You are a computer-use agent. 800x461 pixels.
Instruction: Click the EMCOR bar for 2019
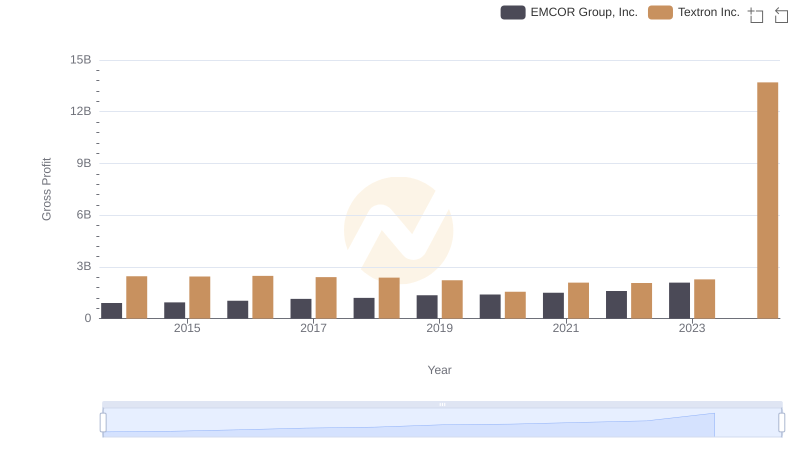pyautogui.click(x=427, y=307)
